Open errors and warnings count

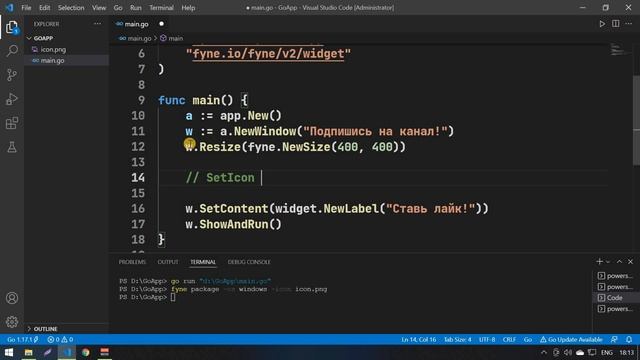pyautogui.click(x=60, y=340)
